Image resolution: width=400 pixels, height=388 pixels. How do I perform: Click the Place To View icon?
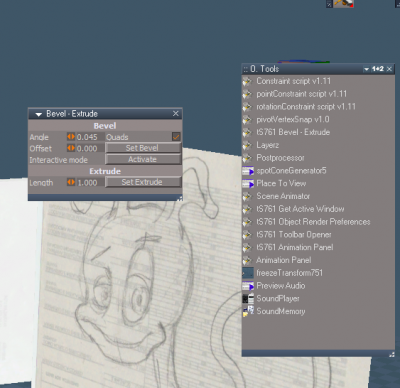(x=248, y=184)
